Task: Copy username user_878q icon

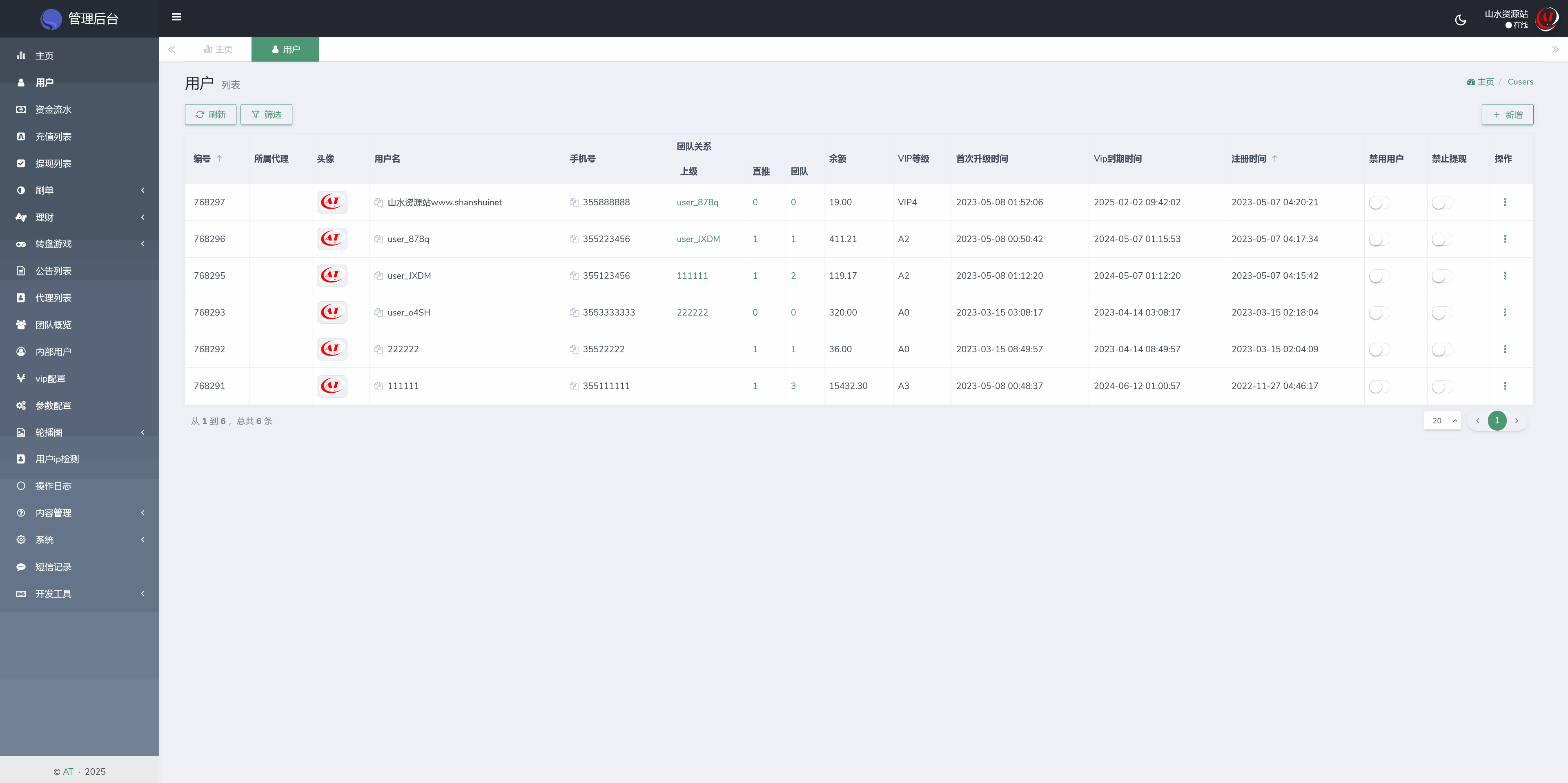Action: (x=379, y=239)
